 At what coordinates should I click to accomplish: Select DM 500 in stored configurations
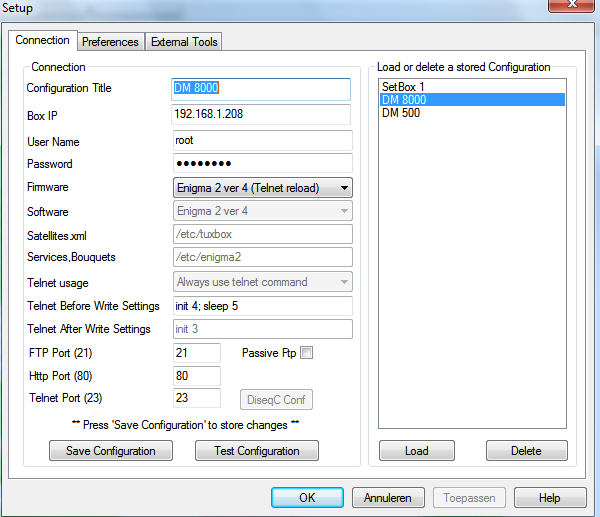[x=472, y=113]
